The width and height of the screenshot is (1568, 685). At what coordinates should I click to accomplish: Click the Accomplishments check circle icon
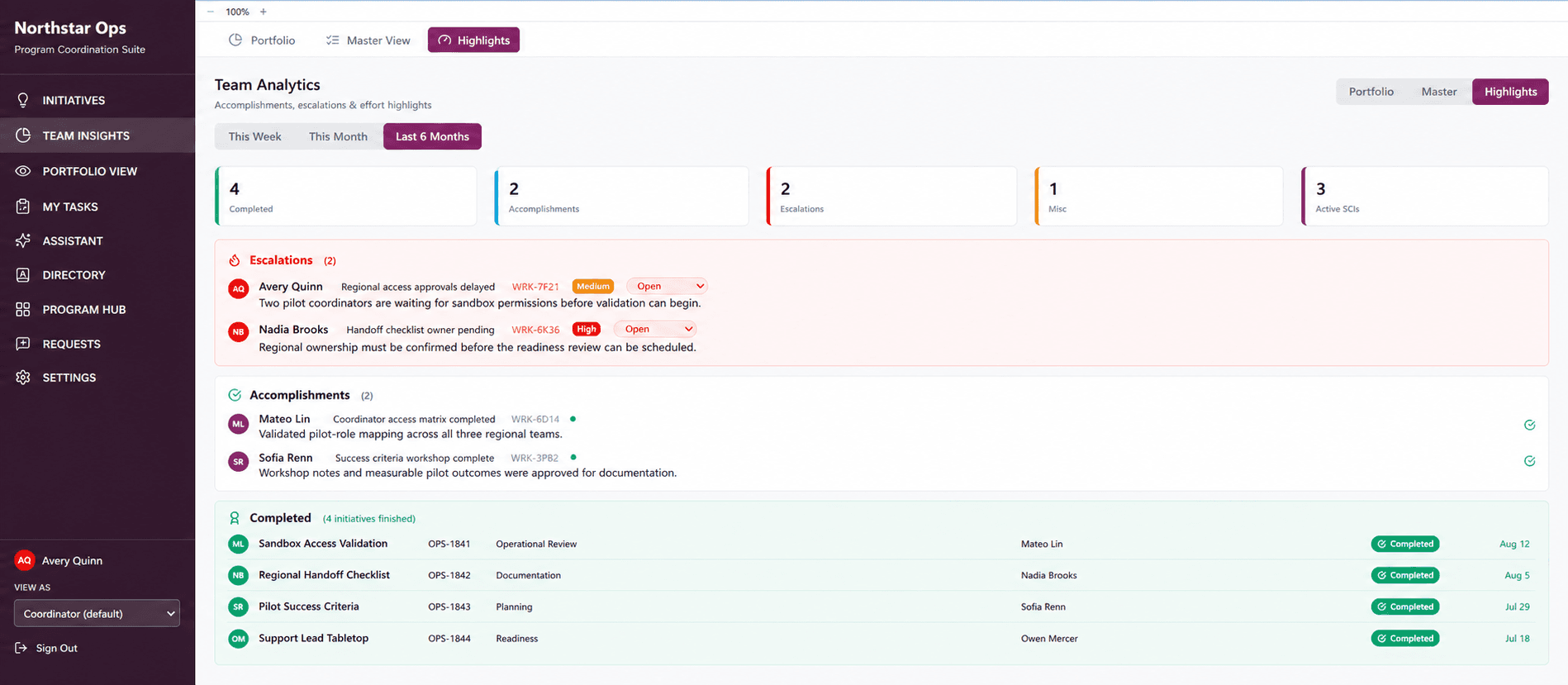235,395
